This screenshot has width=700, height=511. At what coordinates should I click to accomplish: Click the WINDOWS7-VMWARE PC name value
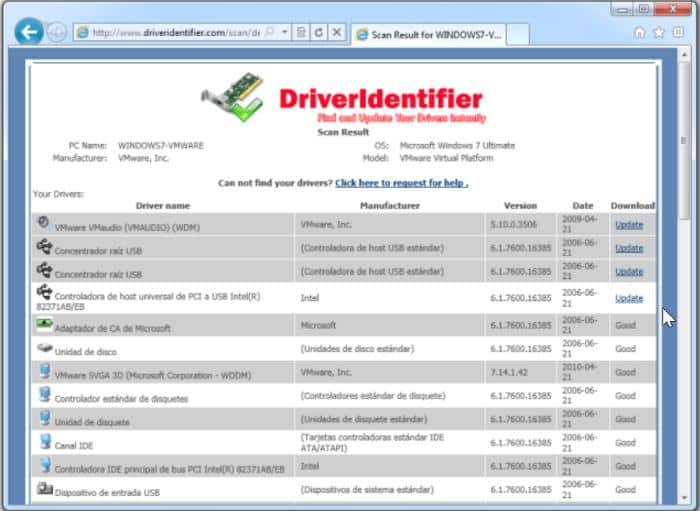(x=161, y=145)
